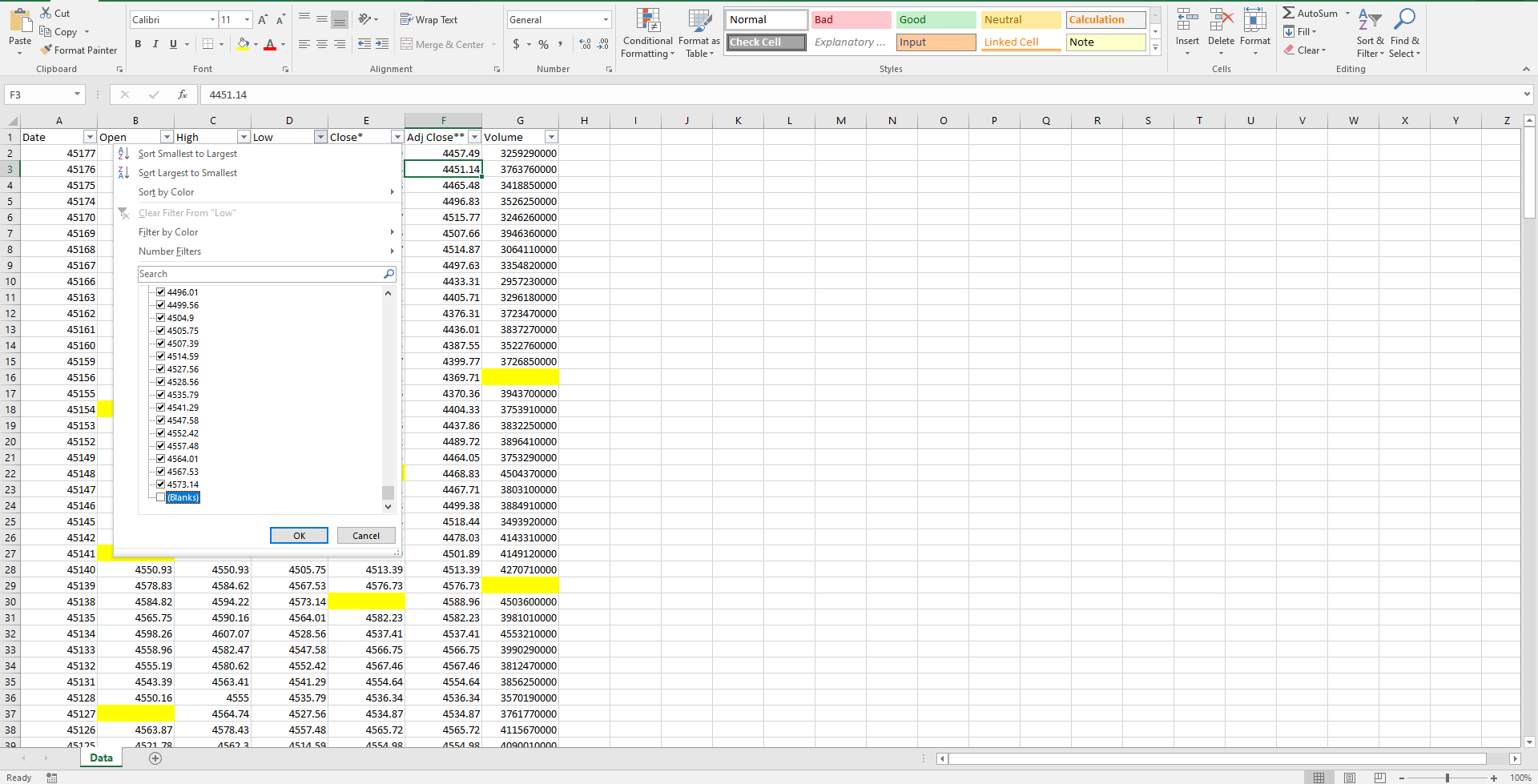Click the Bold formatting icon
1538x784 pixels.
138,44
